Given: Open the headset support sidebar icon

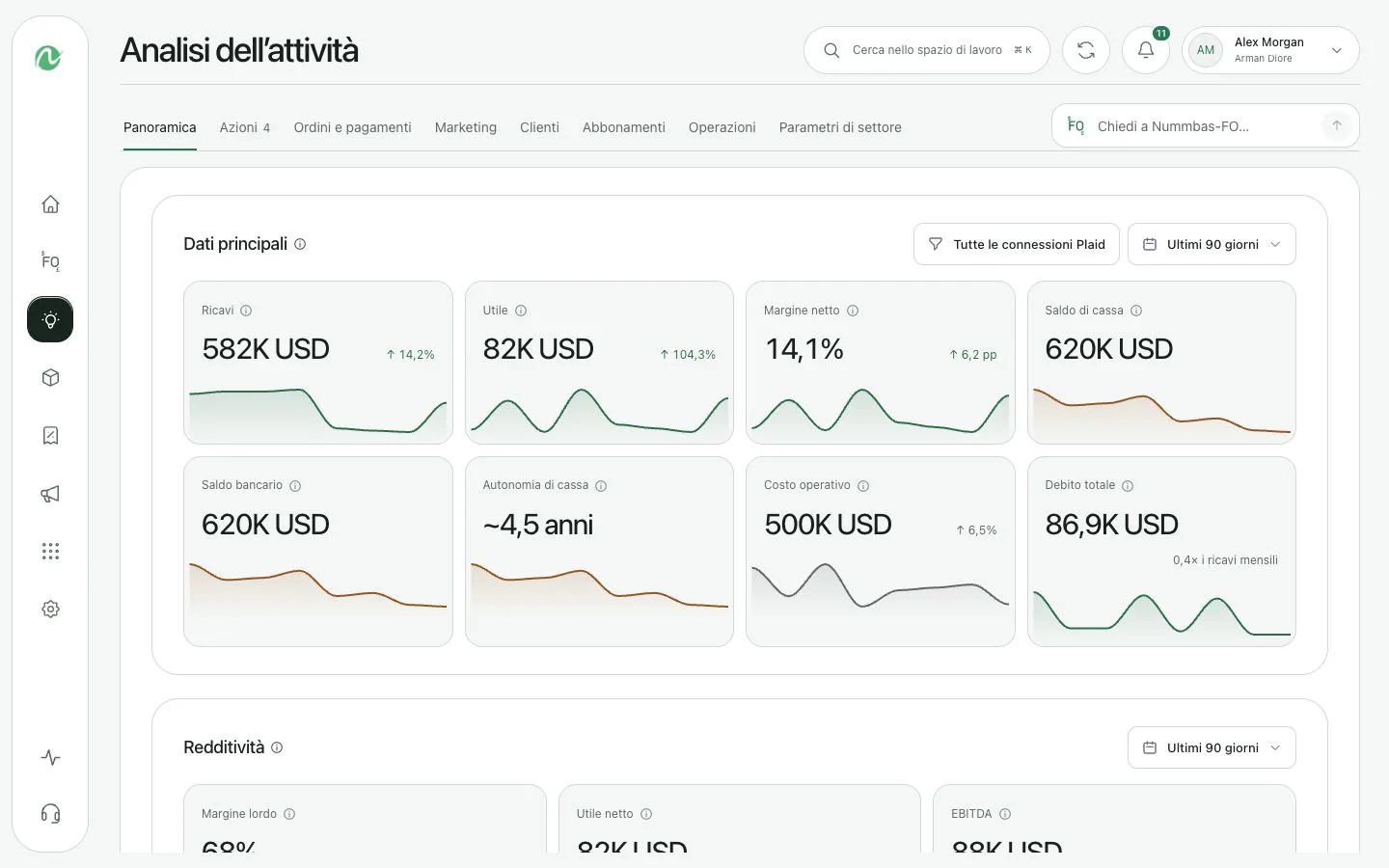Looking at the screenshot, I should (x=50, y=813).
